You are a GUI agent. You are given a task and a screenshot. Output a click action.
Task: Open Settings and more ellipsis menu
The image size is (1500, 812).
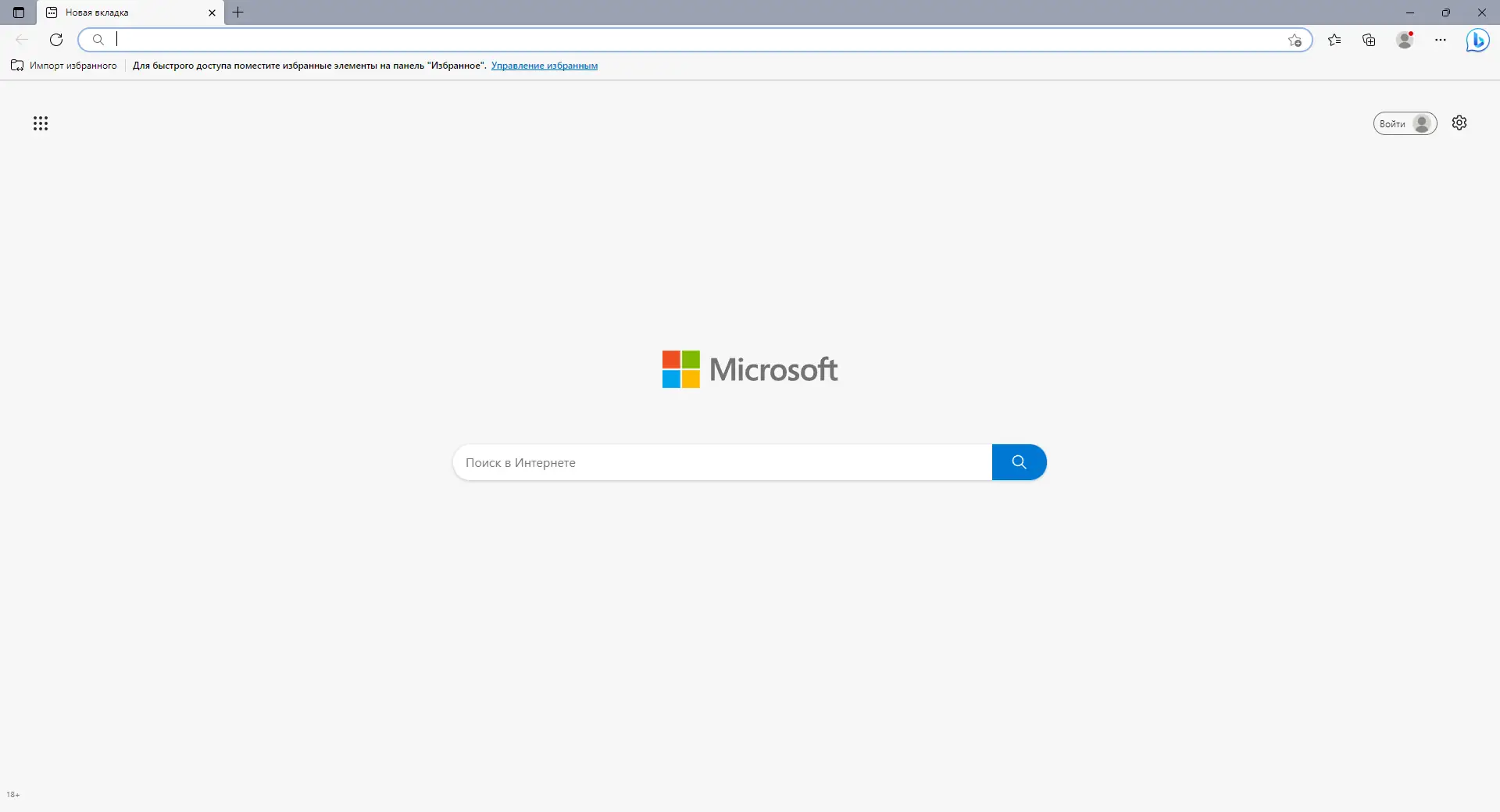[x=1441, y=40]
